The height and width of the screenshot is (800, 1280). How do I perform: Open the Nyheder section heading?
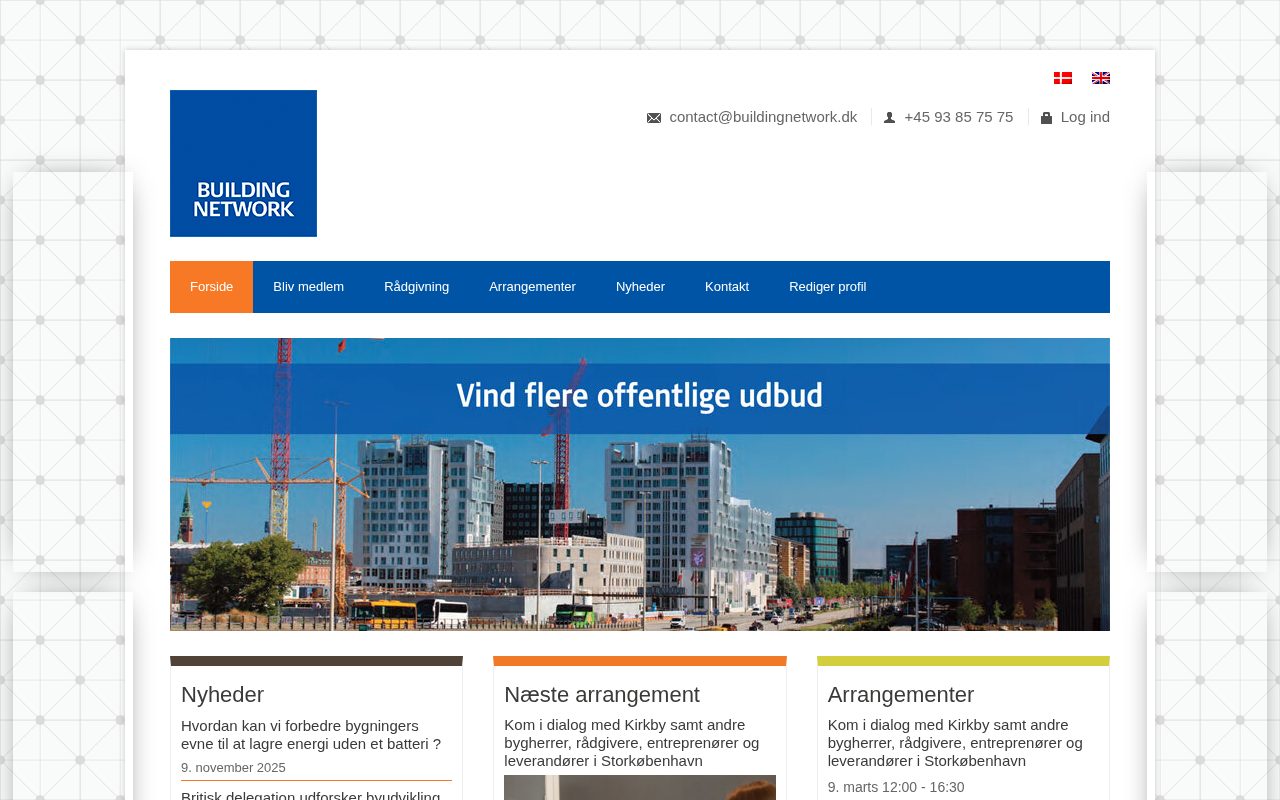click(x=222, y=695)
